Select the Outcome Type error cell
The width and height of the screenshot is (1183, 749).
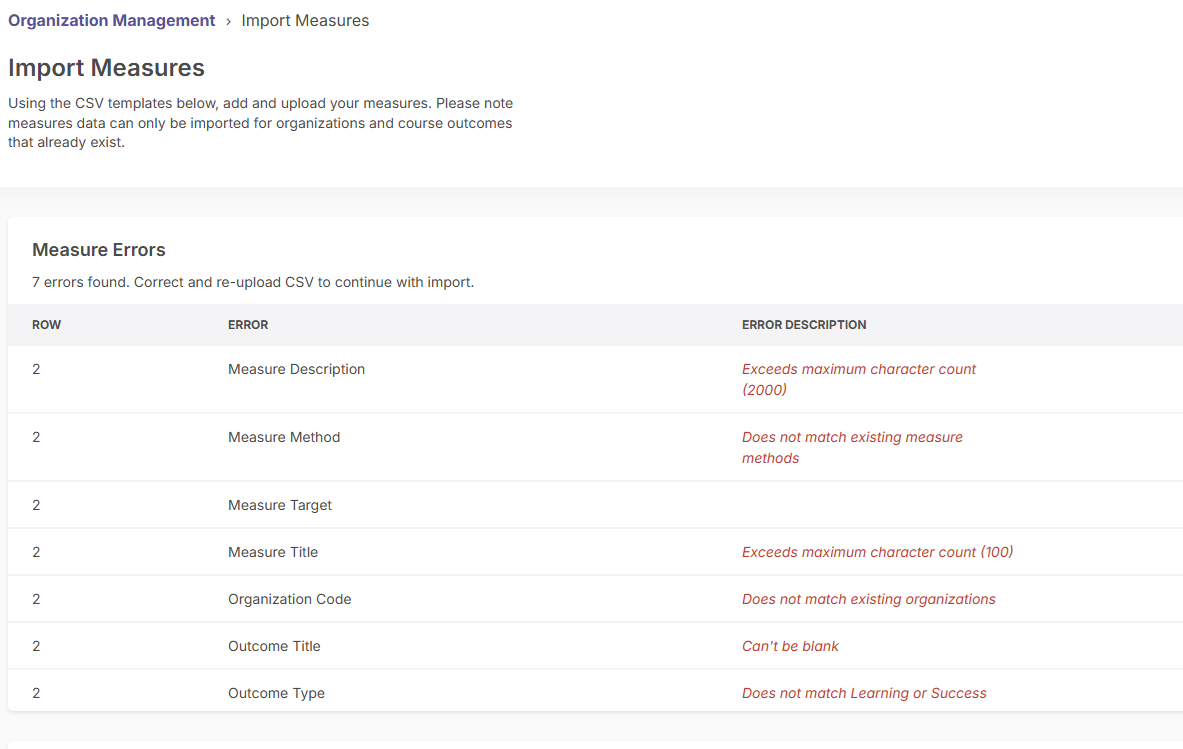pyautogui.click(x=276, y=693)
